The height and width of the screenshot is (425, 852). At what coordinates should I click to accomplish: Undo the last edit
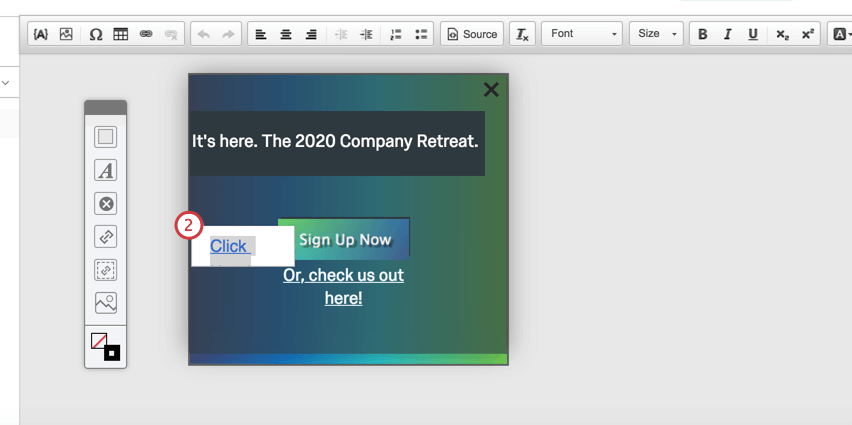[204, 34]
